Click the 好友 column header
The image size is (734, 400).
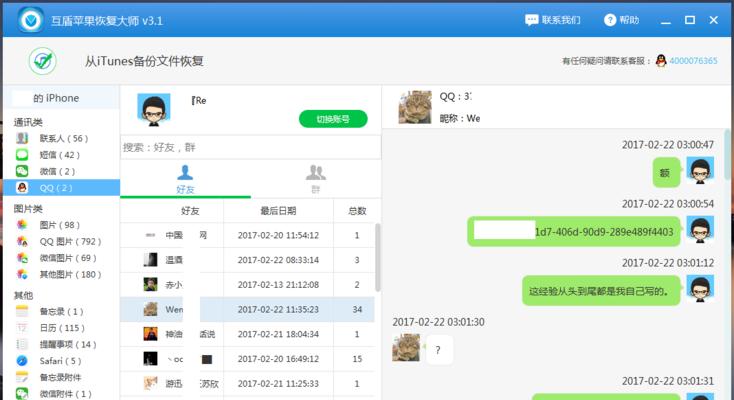[x=190, y=211]
